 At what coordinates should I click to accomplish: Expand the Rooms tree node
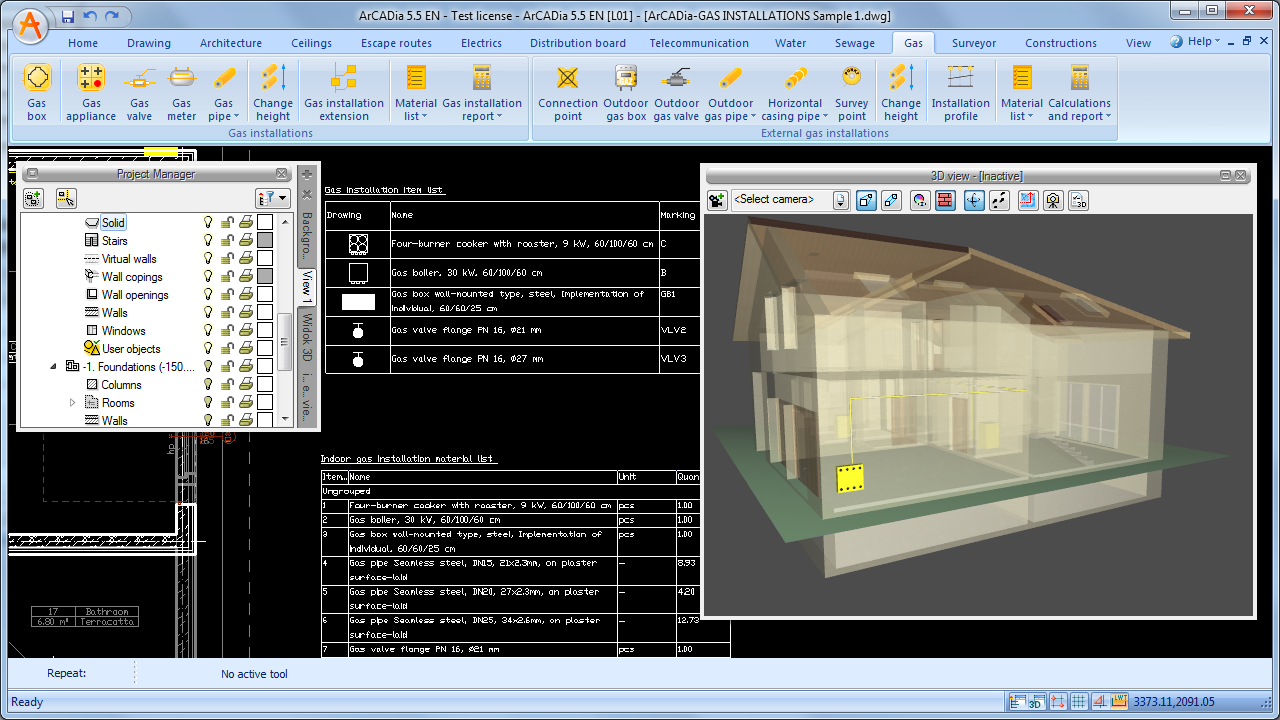pos(72,403)
